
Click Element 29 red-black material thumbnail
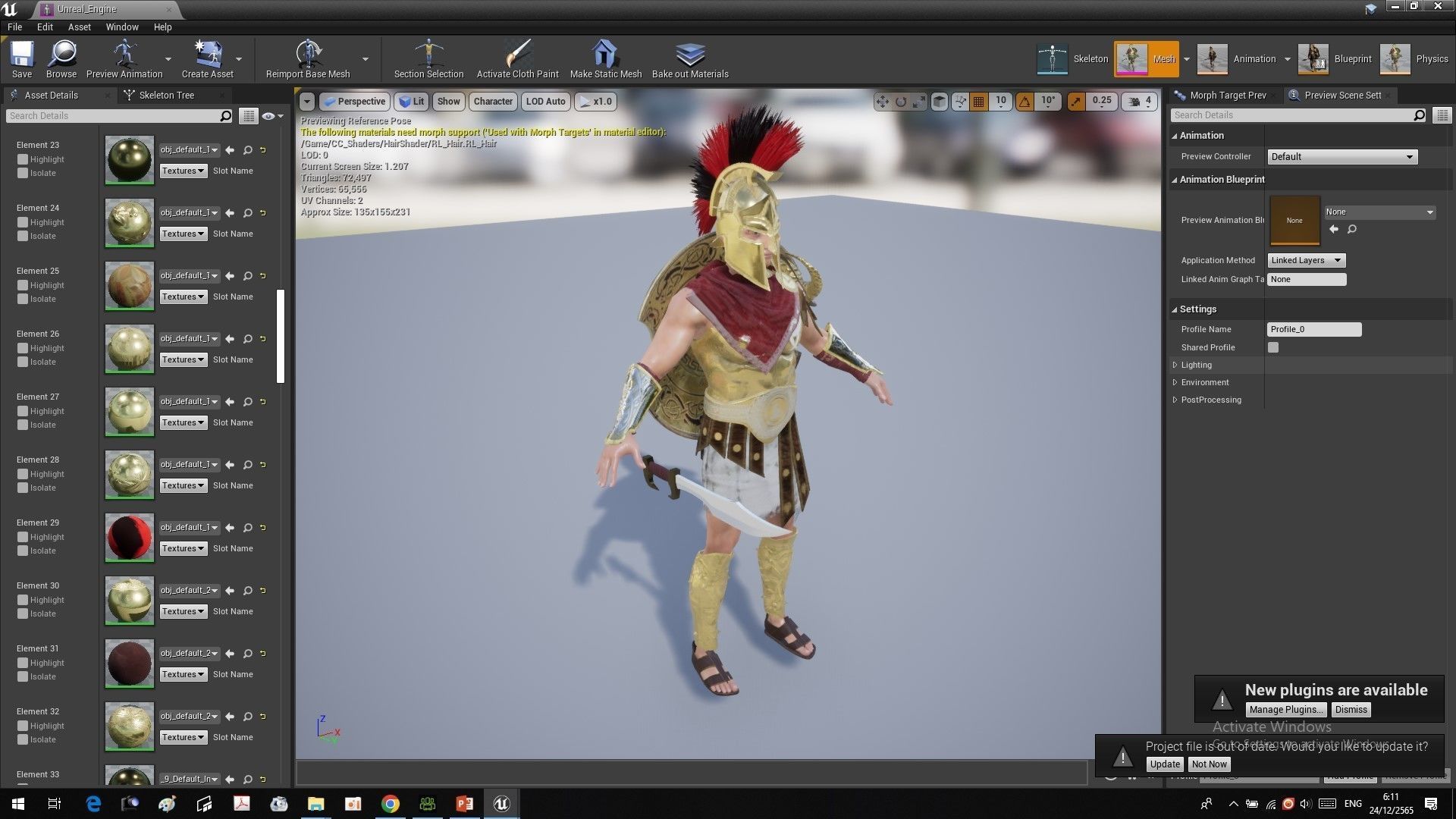click(129, 537)
